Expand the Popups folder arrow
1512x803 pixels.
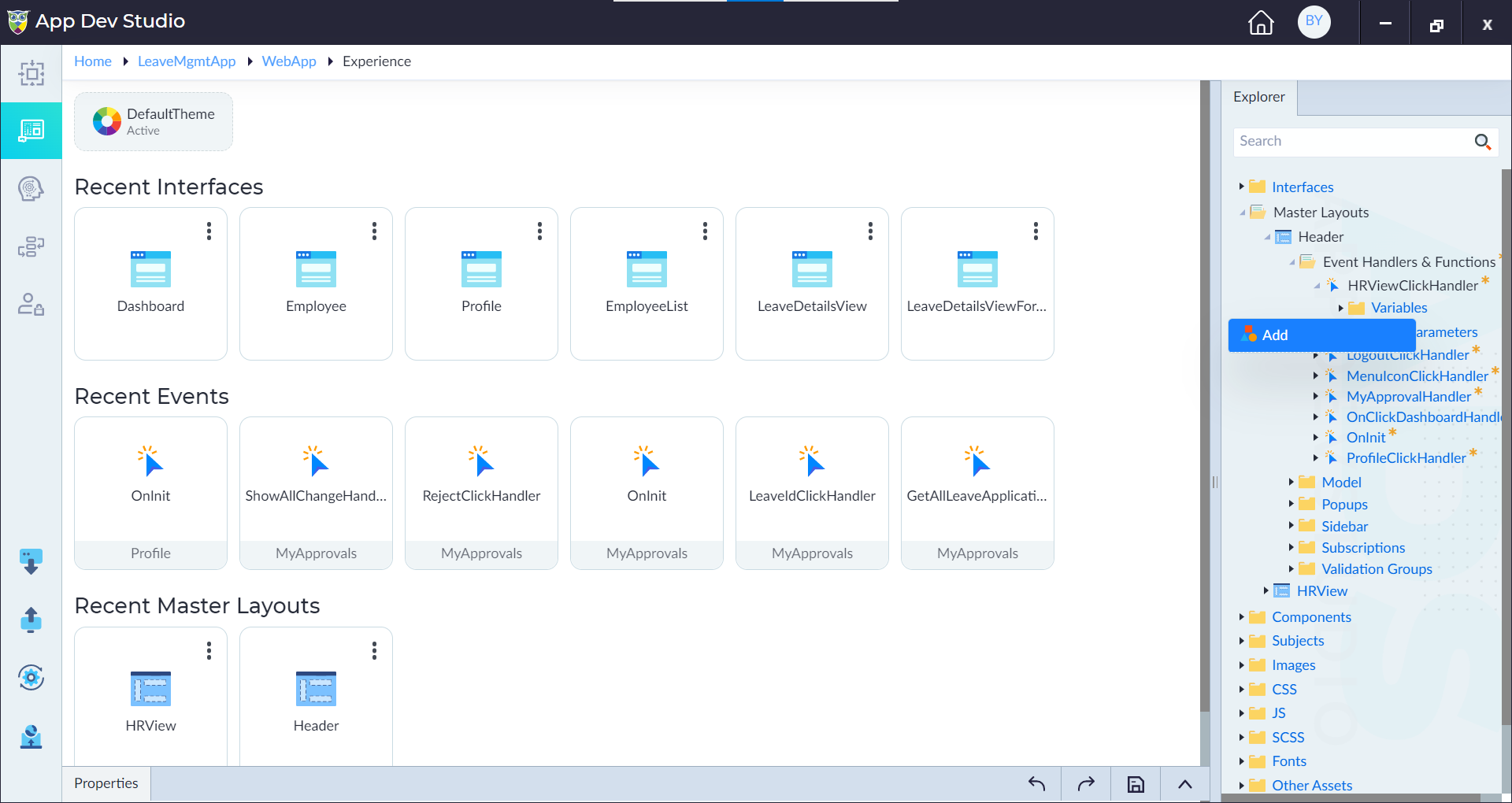tap(1291, 504)
